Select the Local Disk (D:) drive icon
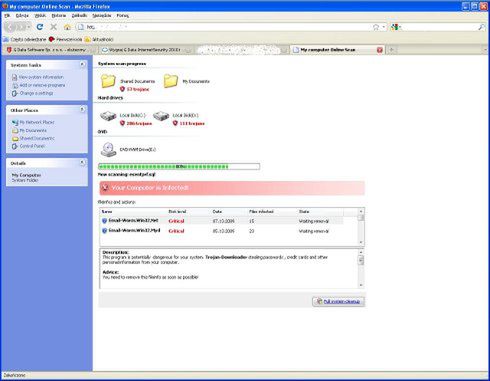Screen dimensions: 490x381 pos(161,116)
